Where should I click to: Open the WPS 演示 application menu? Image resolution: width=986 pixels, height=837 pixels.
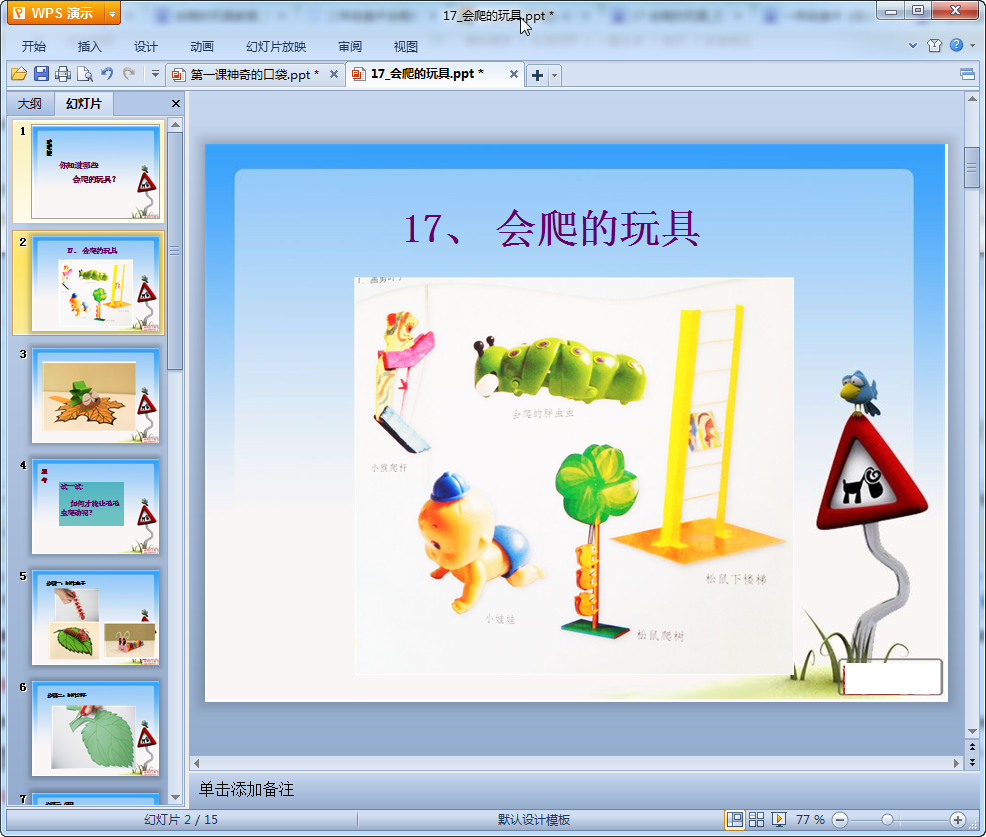(x=56, y=13)
